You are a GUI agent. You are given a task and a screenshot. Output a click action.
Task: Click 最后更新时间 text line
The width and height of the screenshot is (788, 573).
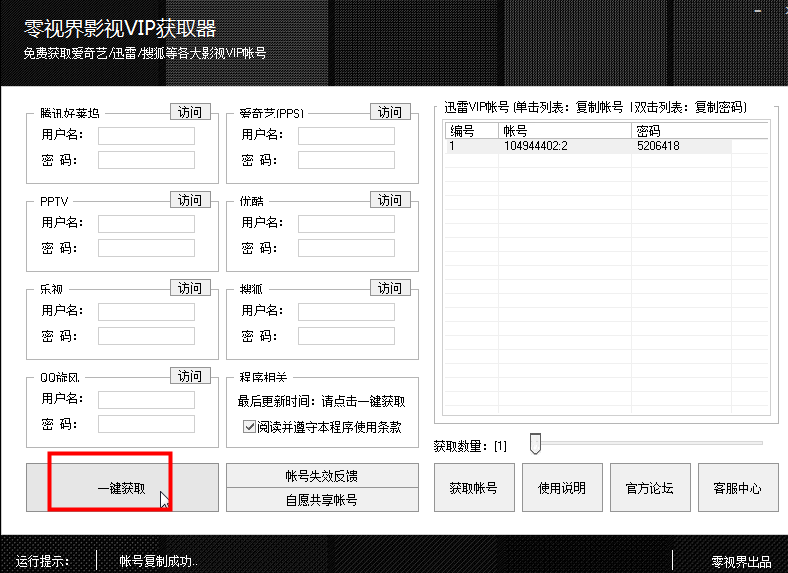click(321, 401)
